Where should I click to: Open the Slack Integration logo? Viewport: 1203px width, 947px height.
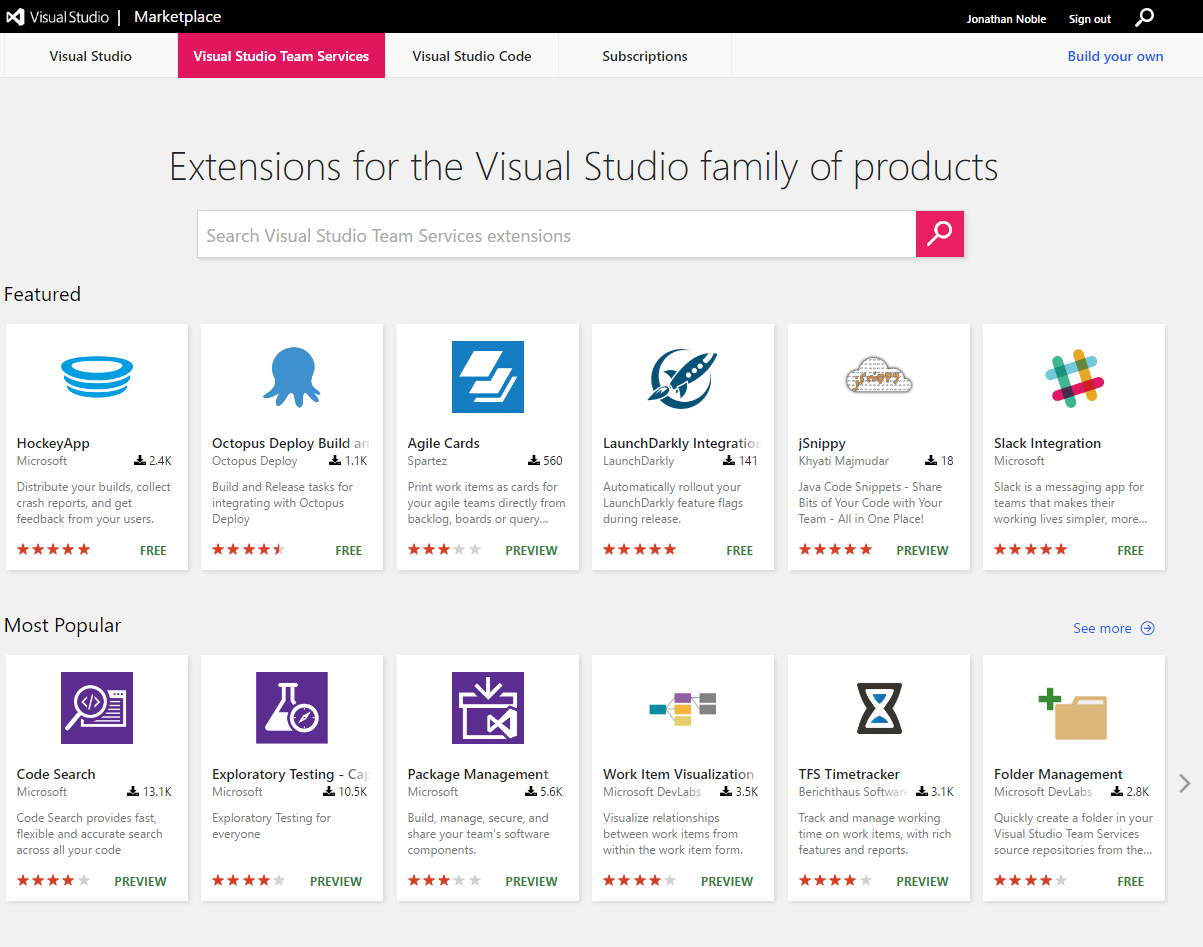(1074, 377)
